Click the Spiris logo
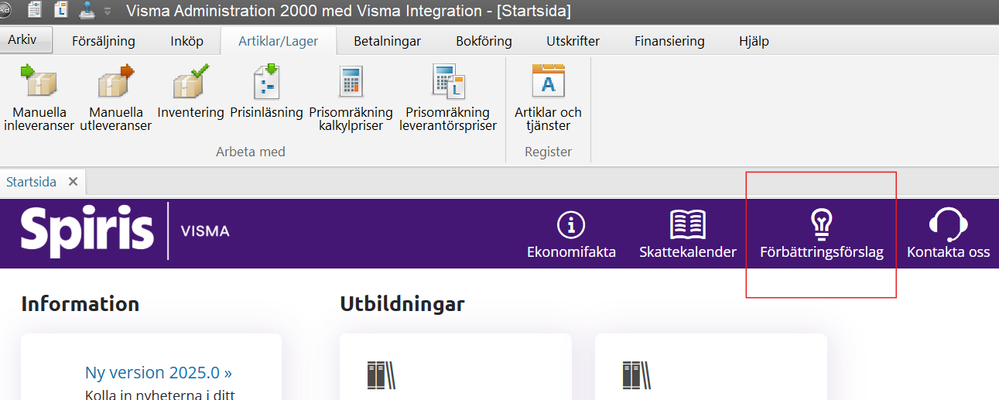Viewport: 999px width, 400px height. pos(87,229)
